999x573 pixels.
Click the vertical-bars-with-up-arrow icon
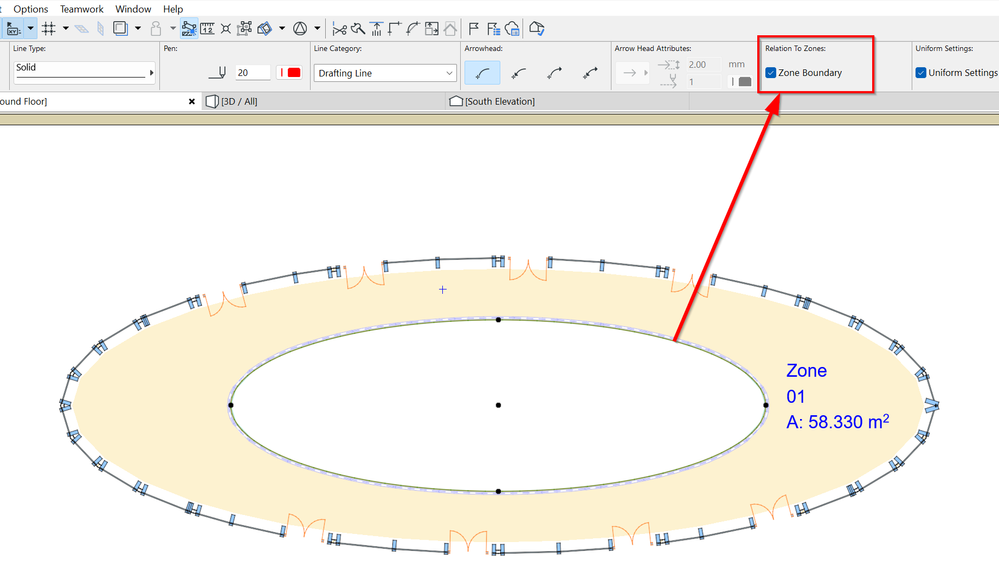coord(377,29)
